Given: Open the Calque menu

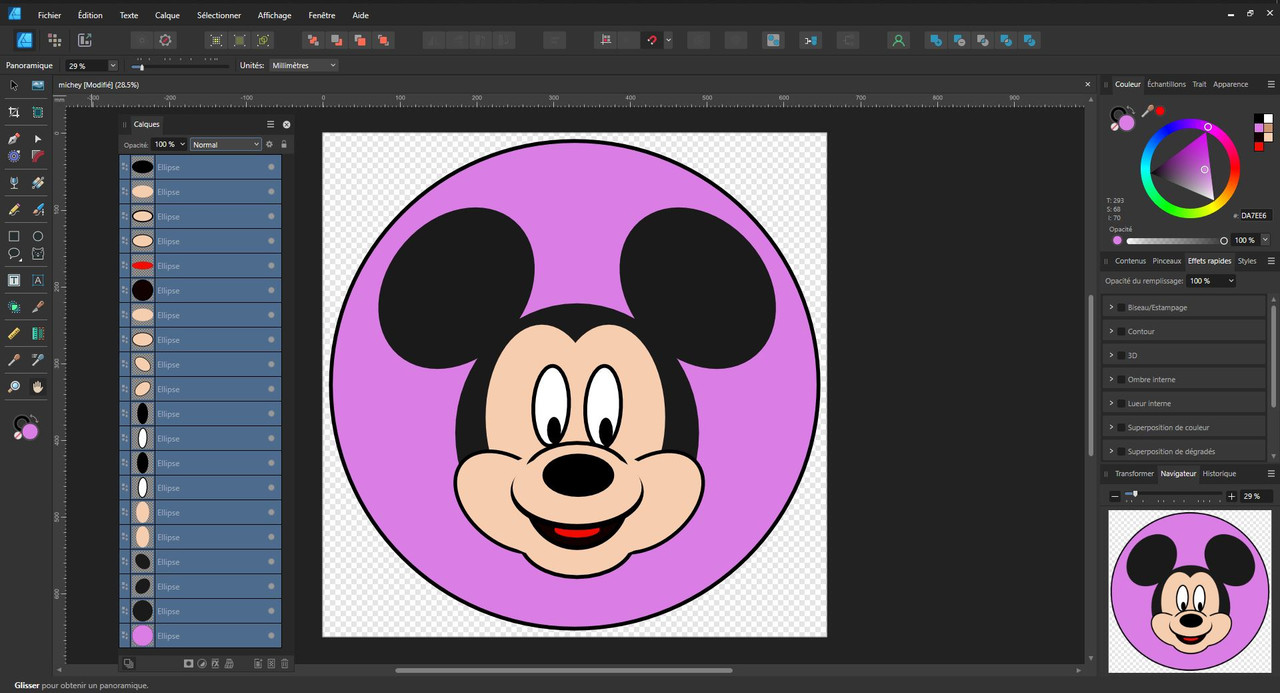Looking at the screenshot, I should [167, 15].
